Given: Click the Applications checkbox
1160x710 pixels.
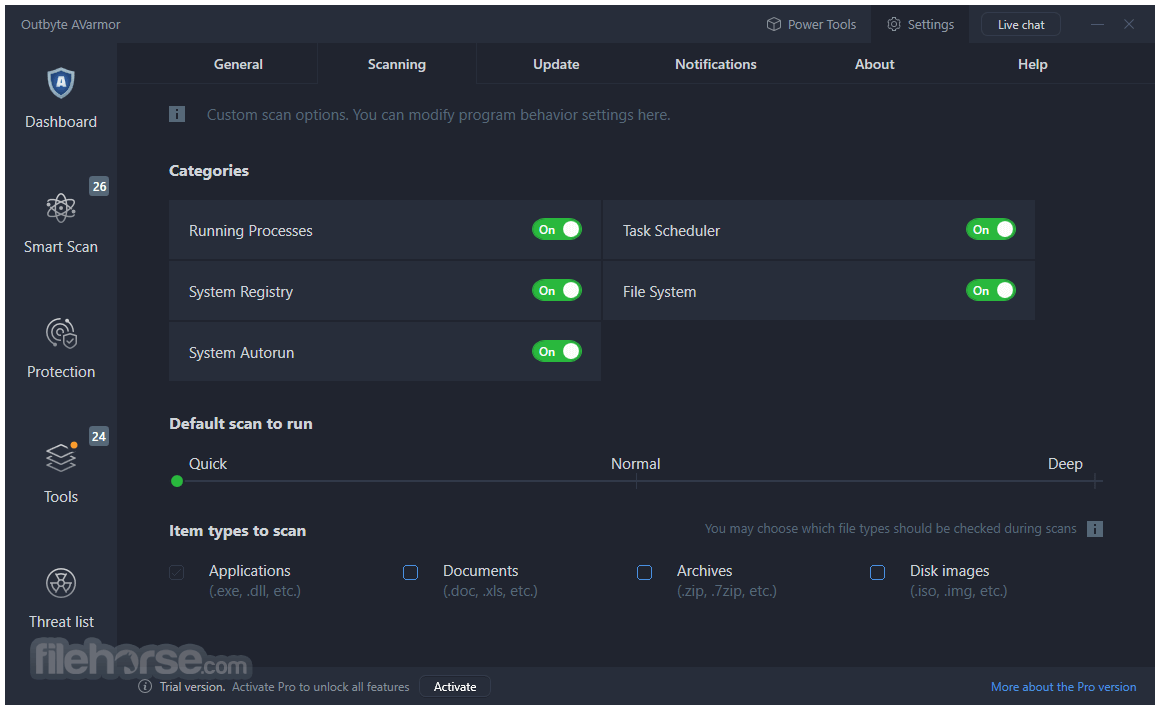Looking at the screenshot, I should point(177,572).
